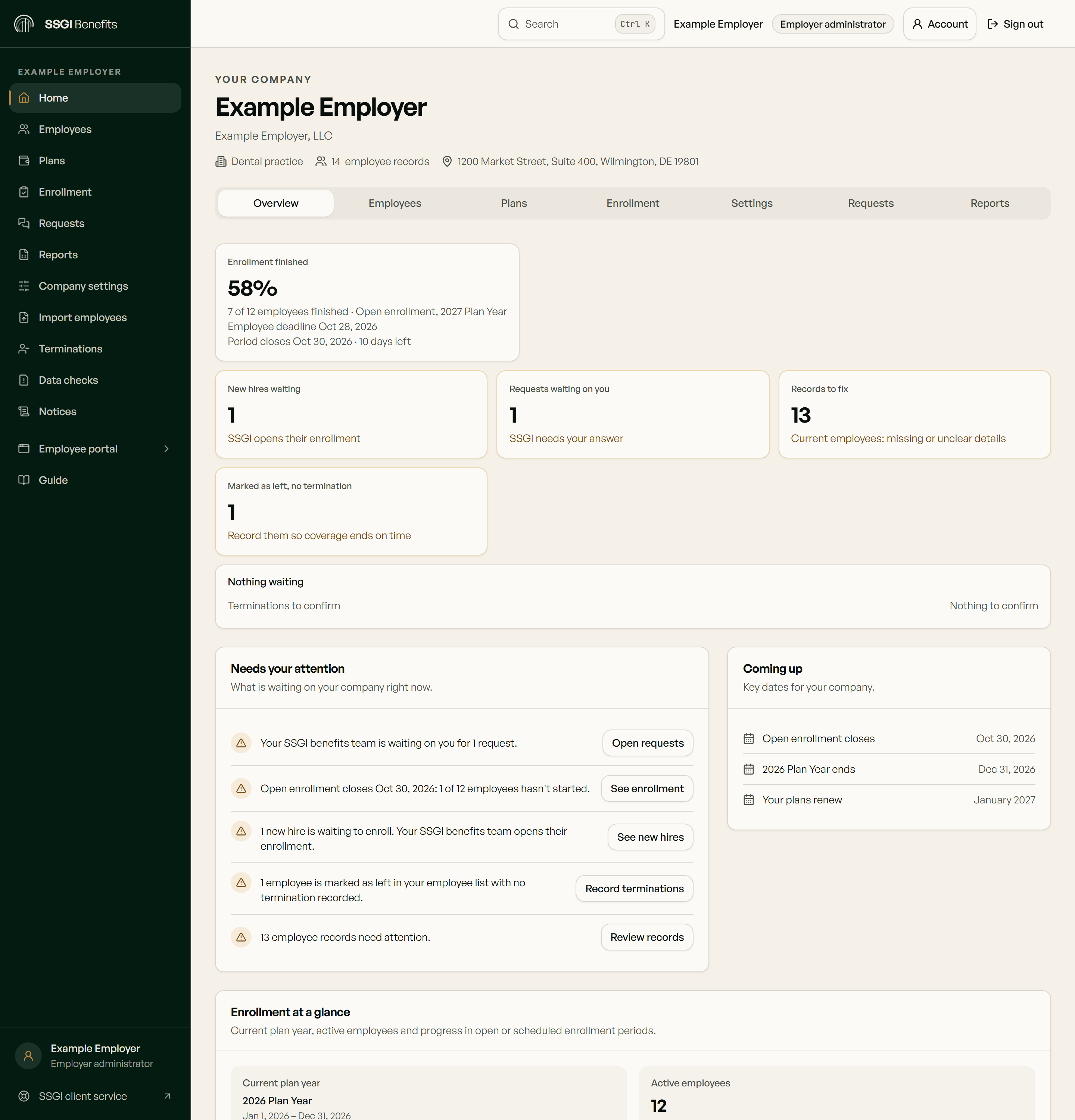Open the Requests waiting on you card
Viewport: 1075px width, 1120px height.
pos(633,414)
